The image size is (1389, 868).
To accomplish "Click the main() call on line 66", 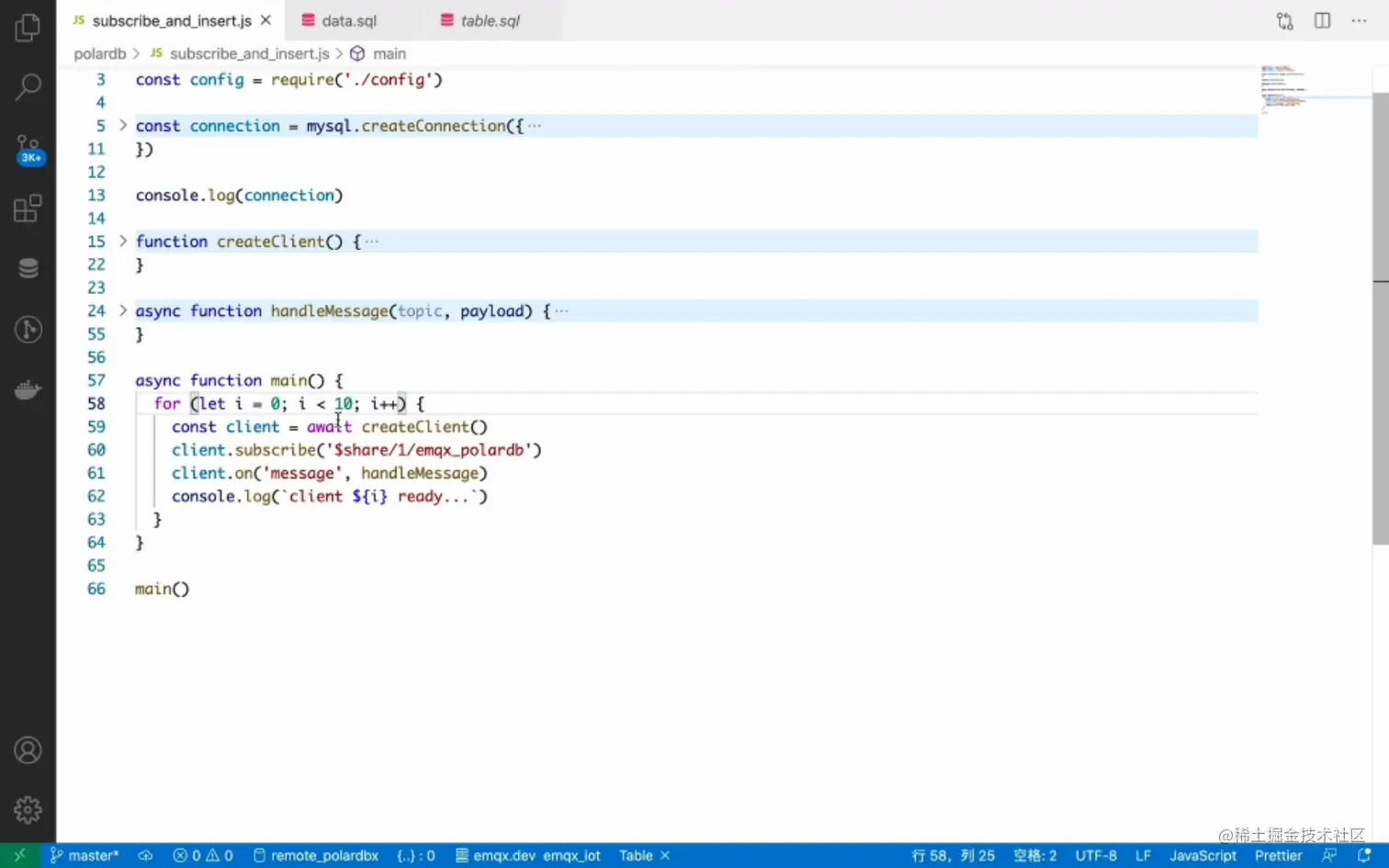I will [x=162, y=589].
